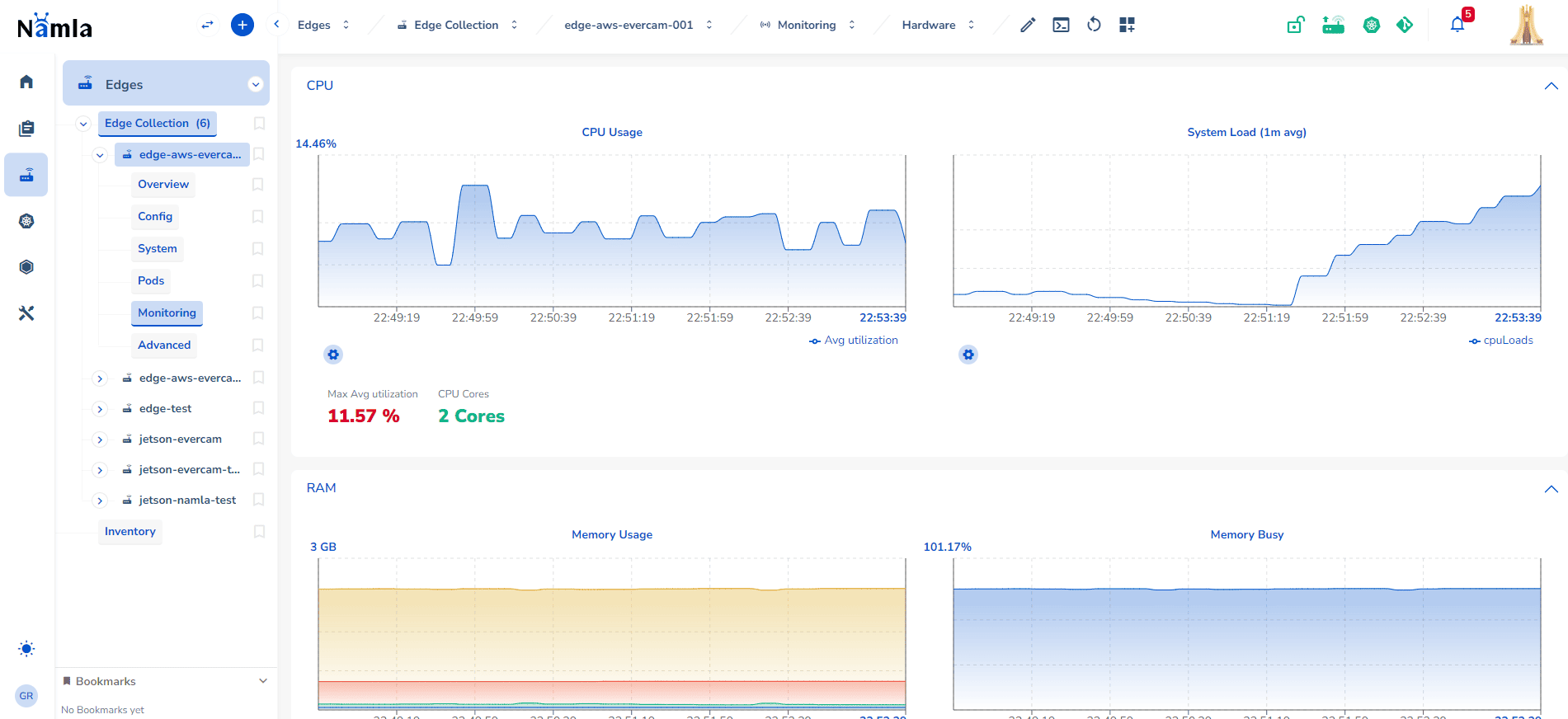Click the pencil edit icon in toolbar
Screen dimensions: 1568x719
point(1027,26)
